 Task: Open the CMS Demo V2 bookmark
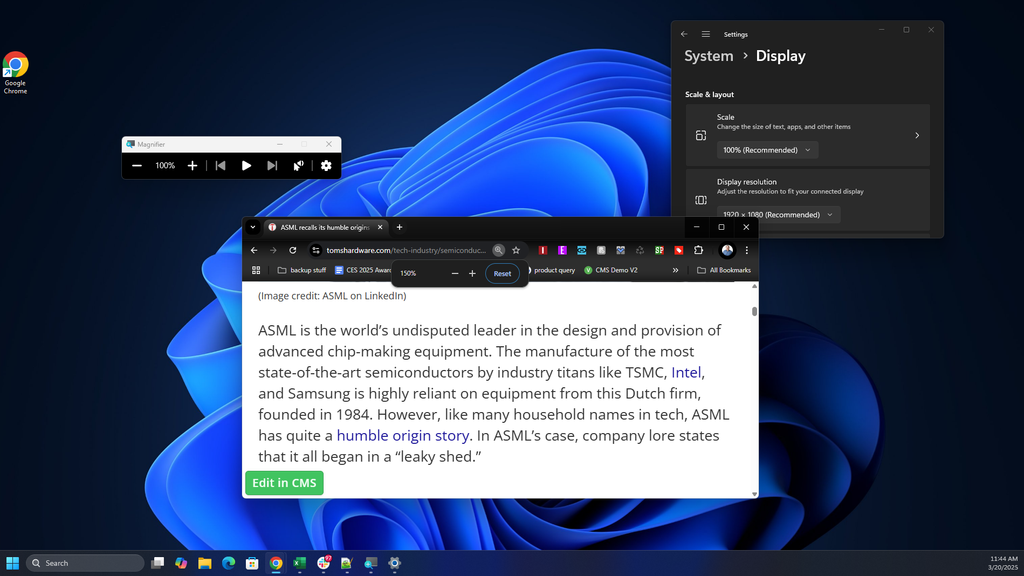click(614, 269)
